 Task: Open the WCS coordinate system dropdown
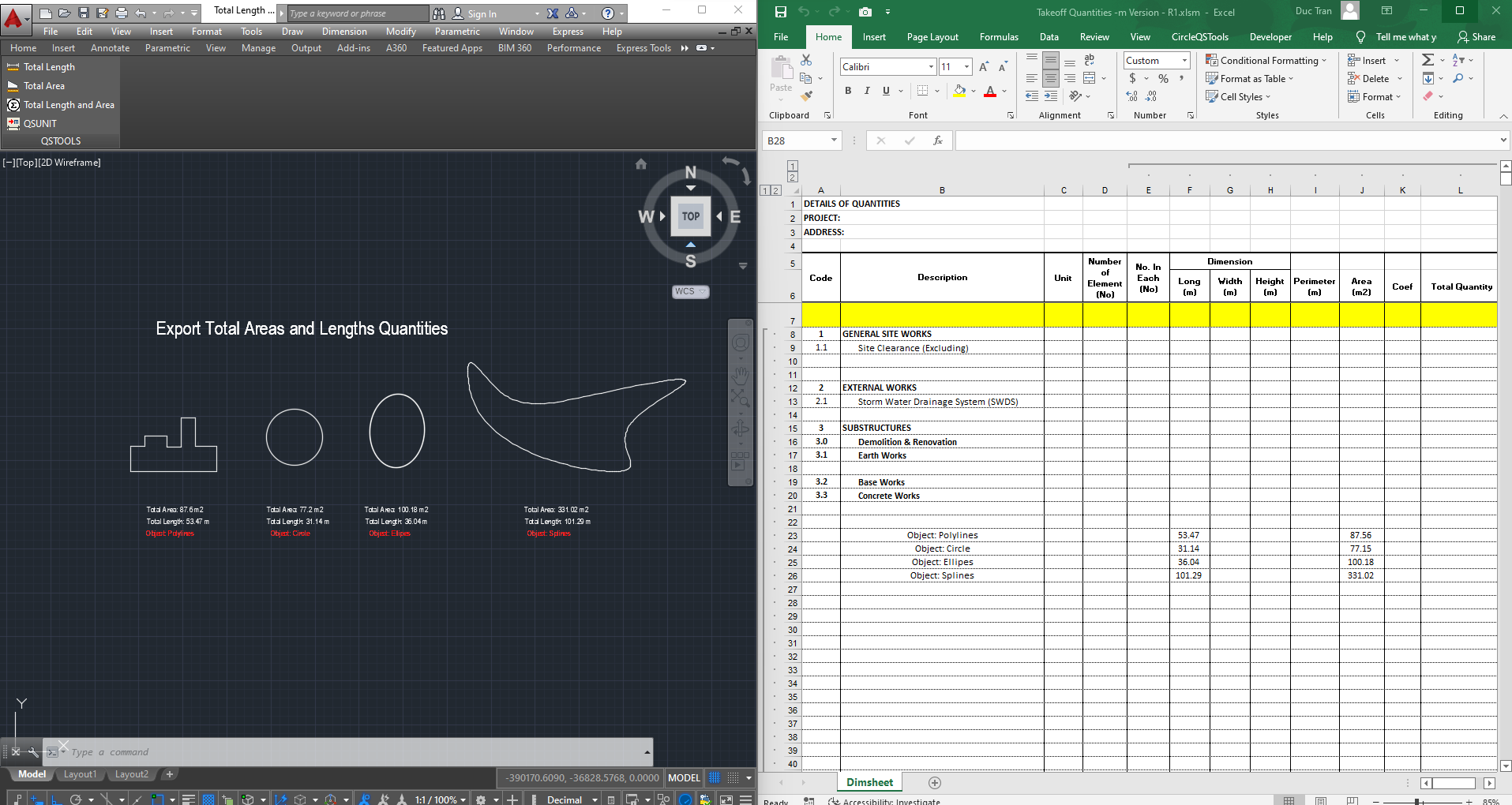tap(690, 291)
